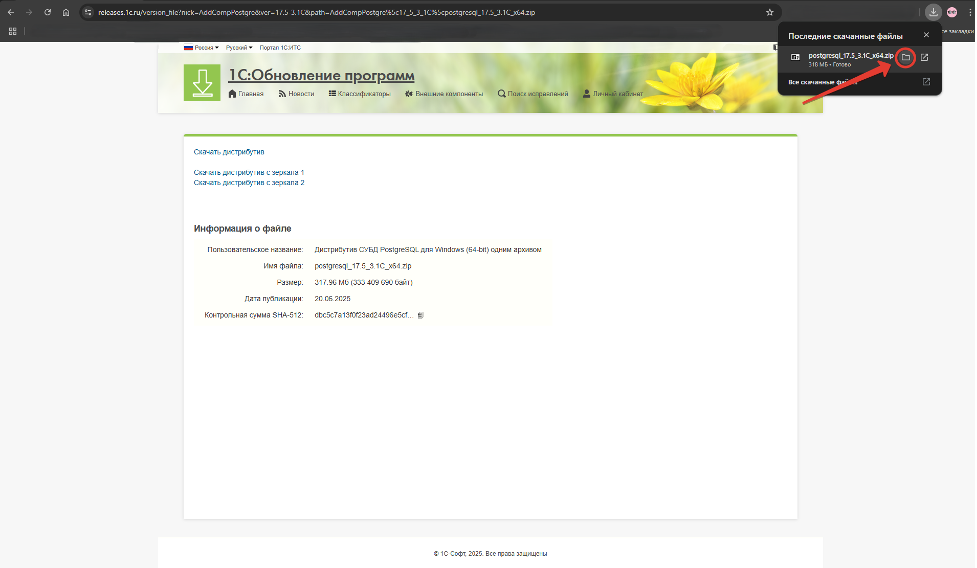Open the browser profile avatar

click(951, 12)
